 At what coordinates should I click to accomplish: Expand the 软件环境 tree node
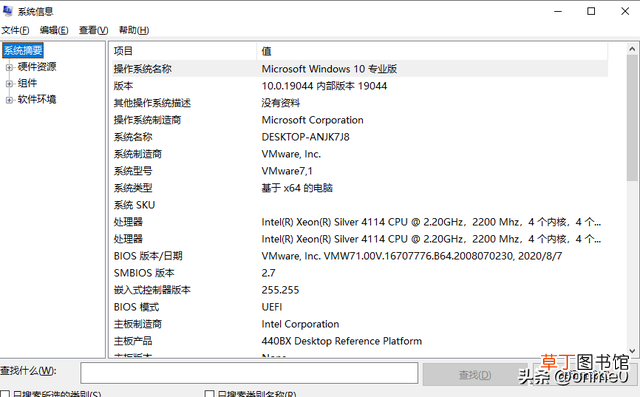coord(9,100)
